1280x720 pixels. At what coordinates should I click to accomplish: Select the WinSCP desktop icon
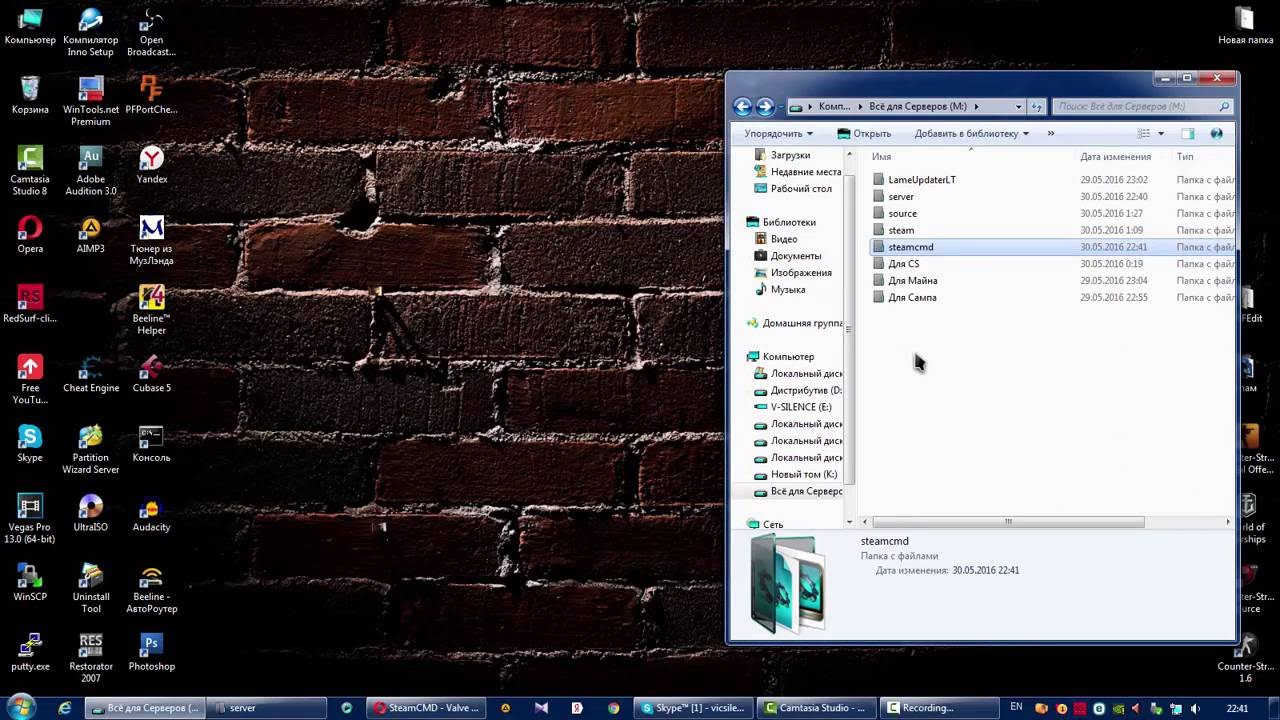coord(30,582)
